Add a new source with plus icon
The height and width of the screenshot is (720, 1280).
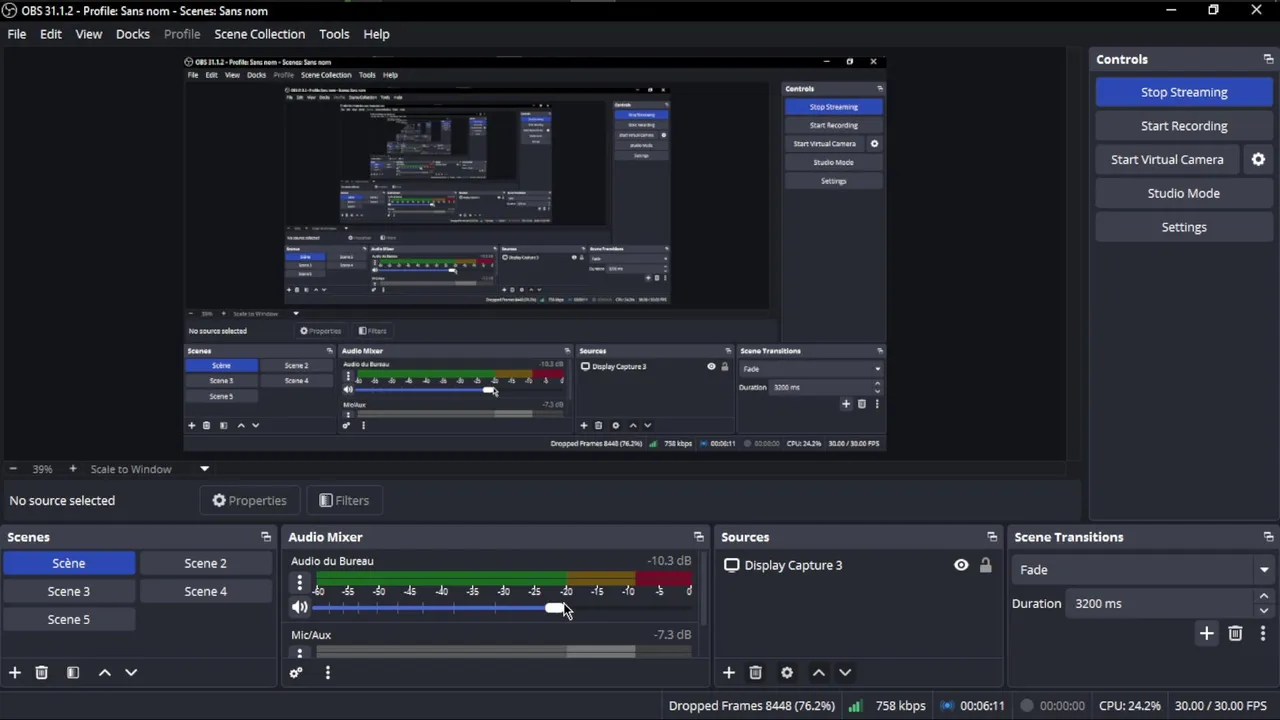pyautogui.click(x=729, y=673)
